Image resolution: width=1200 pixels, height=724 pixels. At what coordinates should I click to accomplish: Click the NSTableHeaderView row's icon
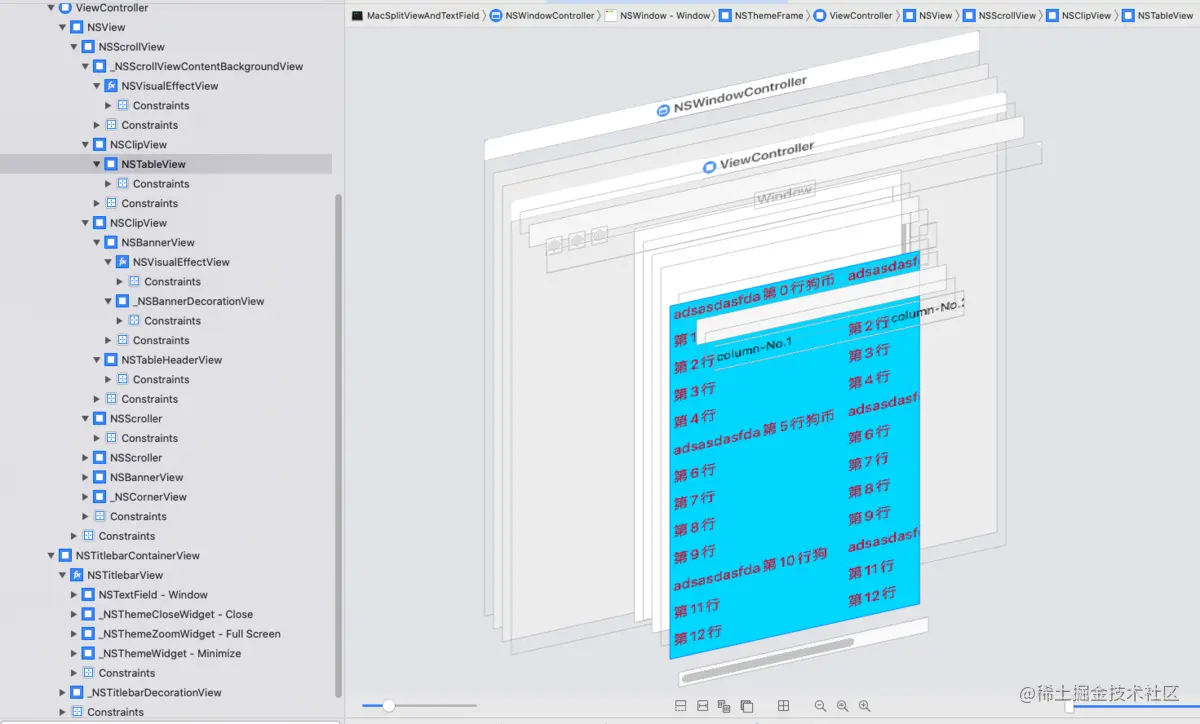[111, 360]
